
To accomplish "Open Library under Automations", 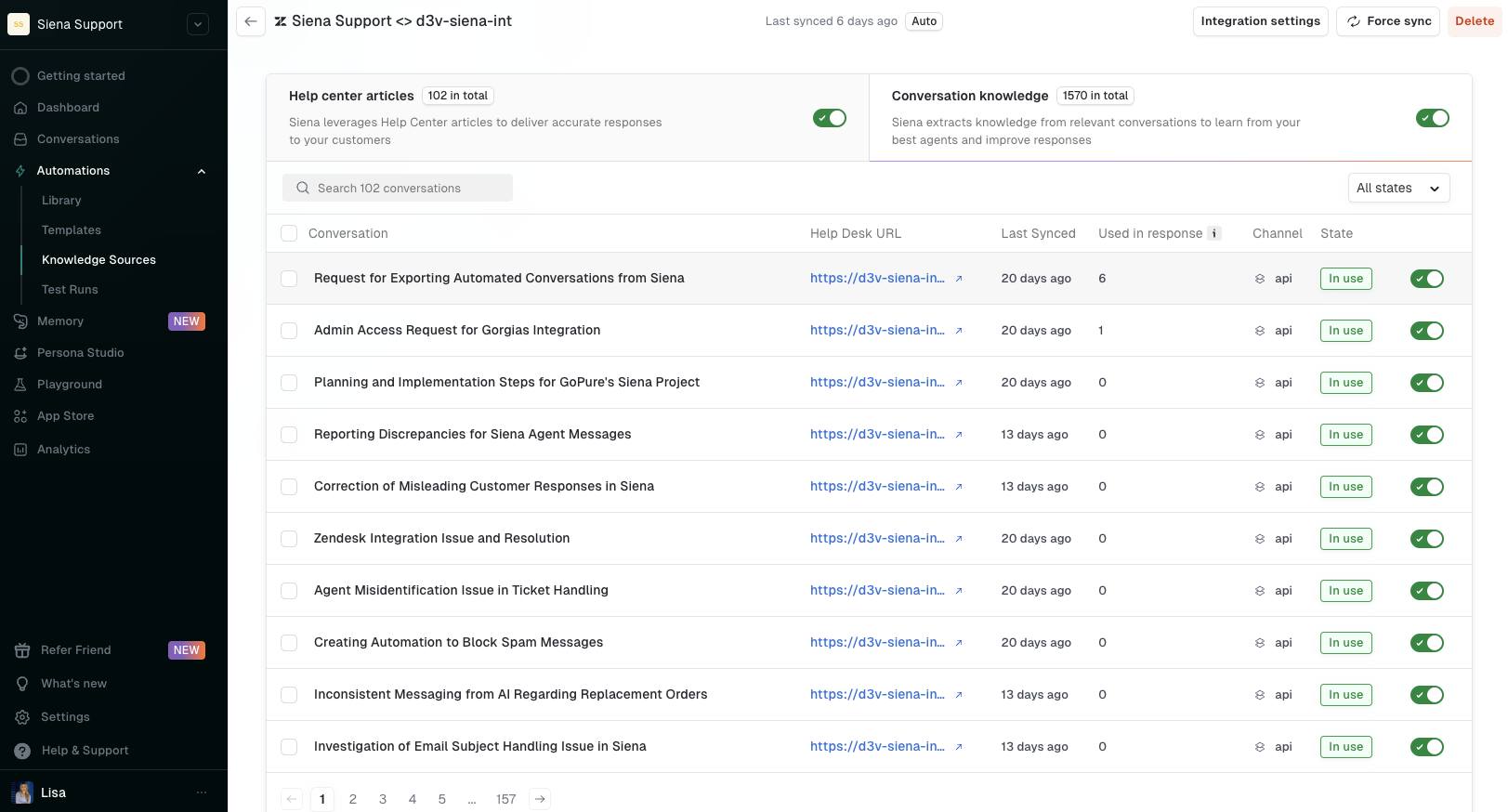I will tap(61, 201).
